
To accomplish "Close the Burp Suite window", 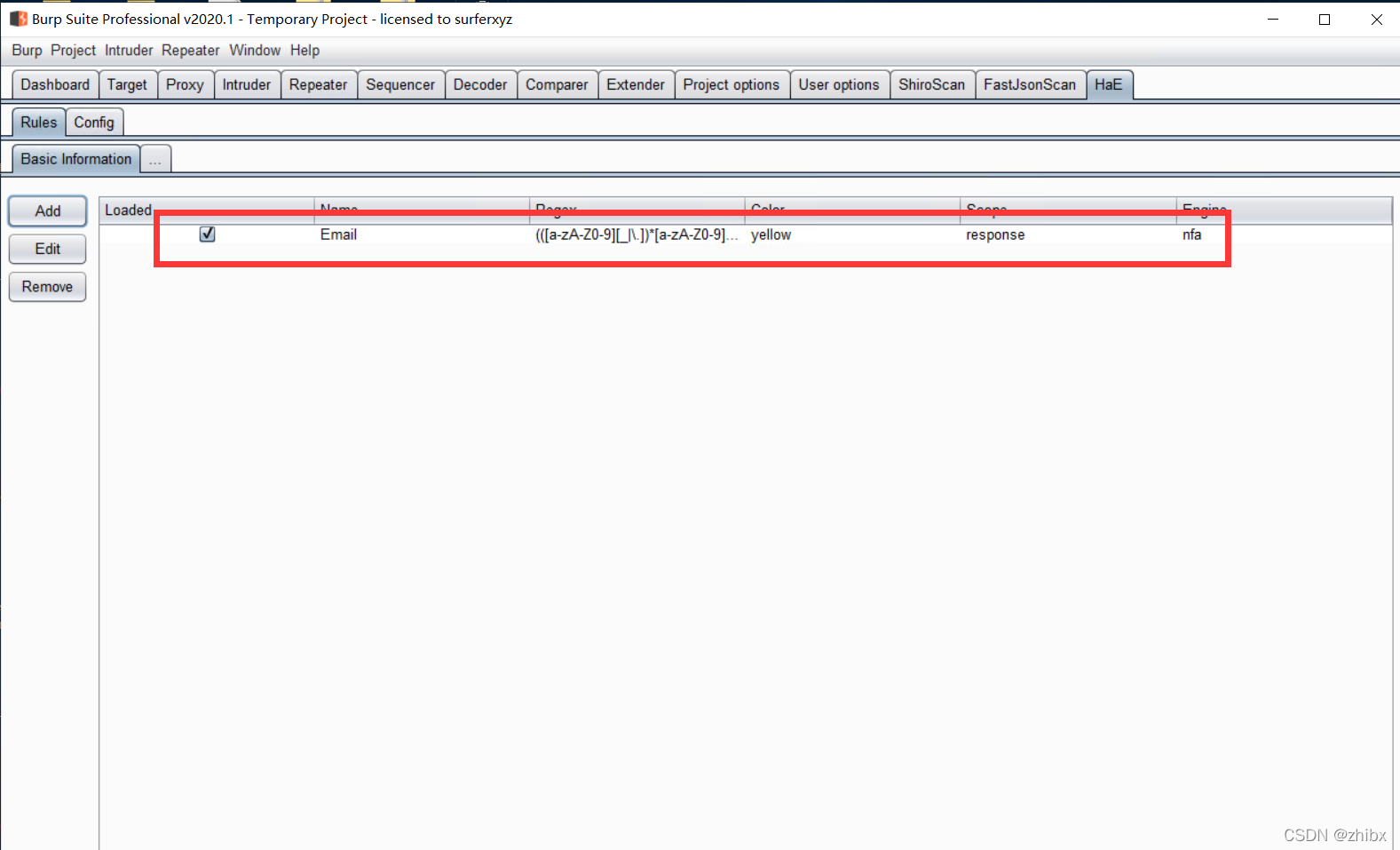I will click(1377, 19).
